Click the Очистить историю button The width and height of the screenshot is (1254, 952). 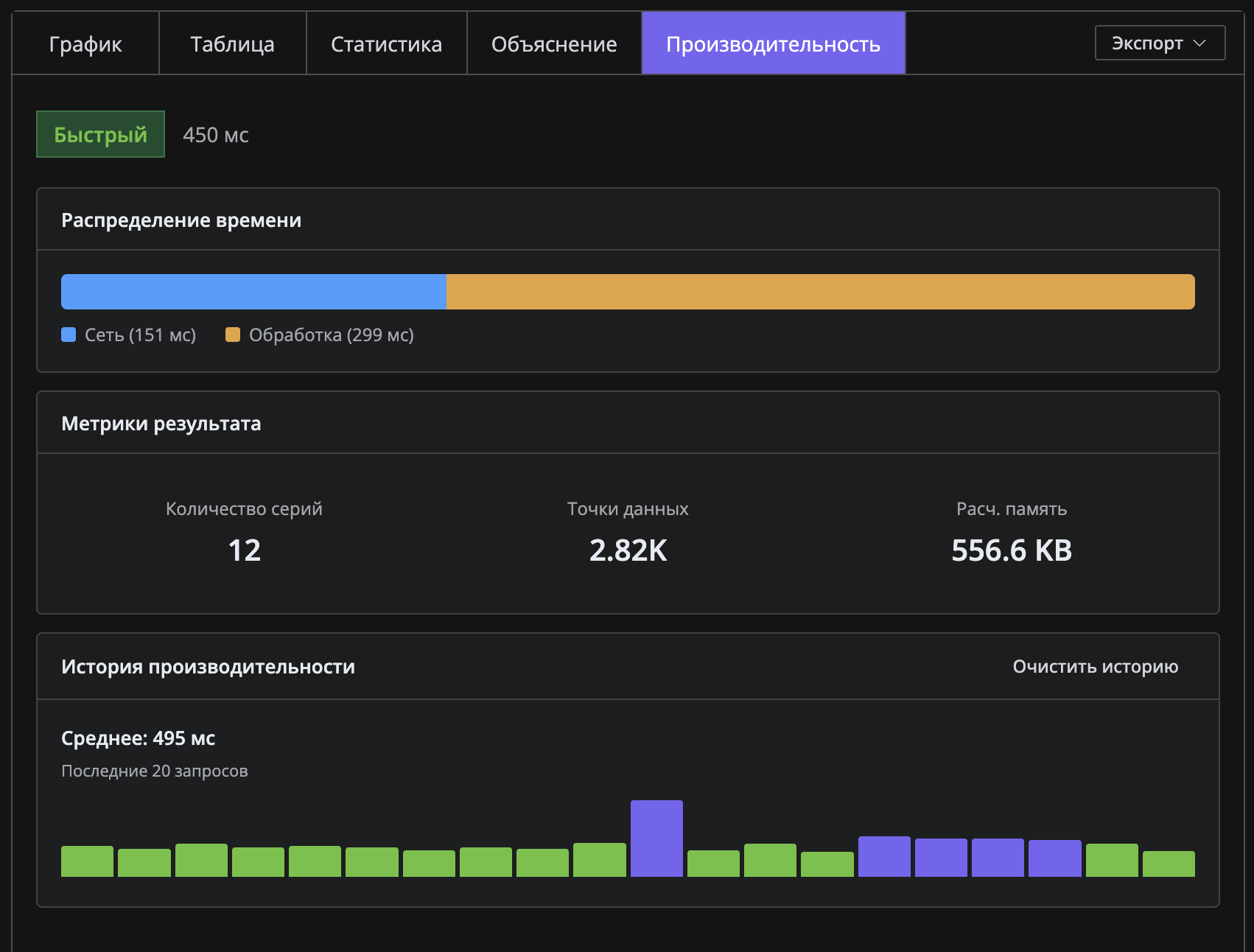[x=1095, y=667]
